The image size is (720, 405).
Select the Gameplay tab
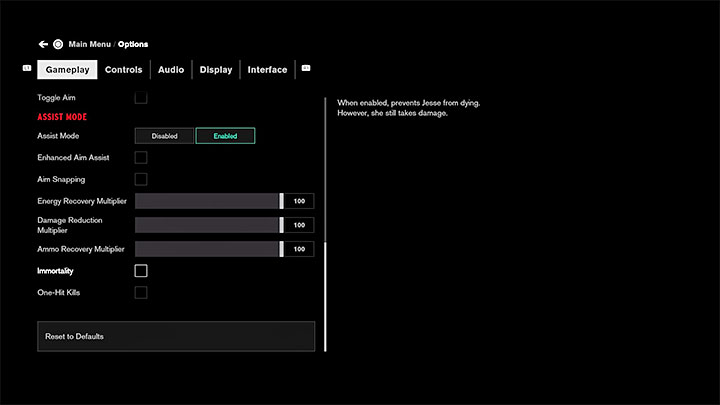pos(67,70)
